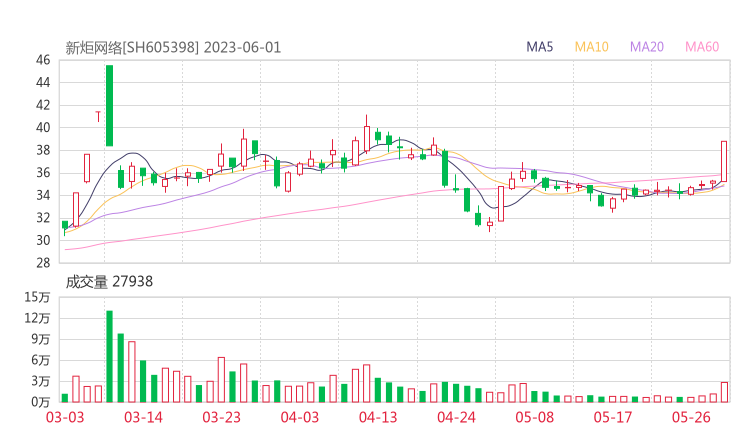Click the MA10 legend label
This screenshot has width=740, height=440.
(591, 47)
